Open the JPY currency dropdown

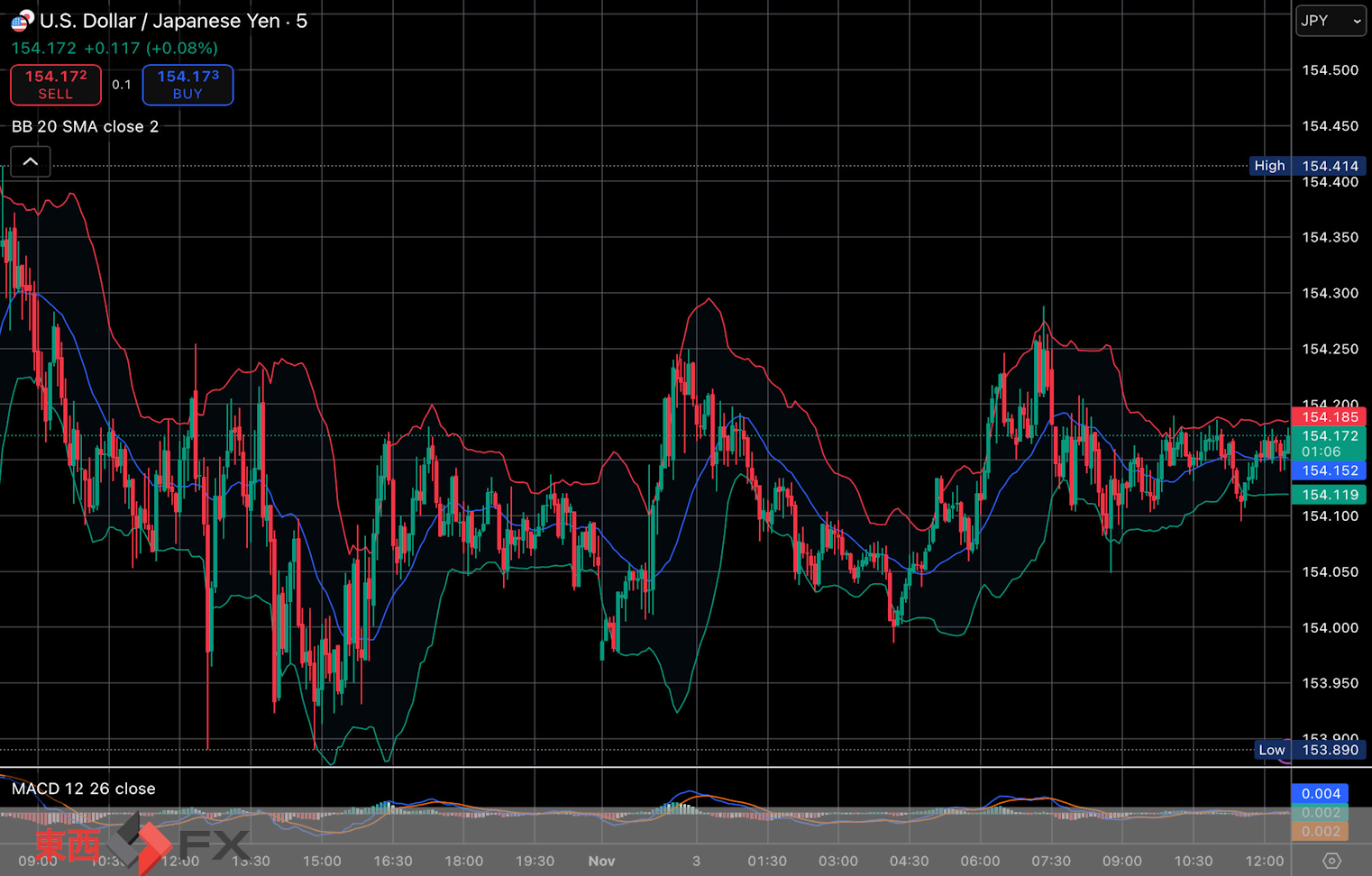coord(1331,21)
